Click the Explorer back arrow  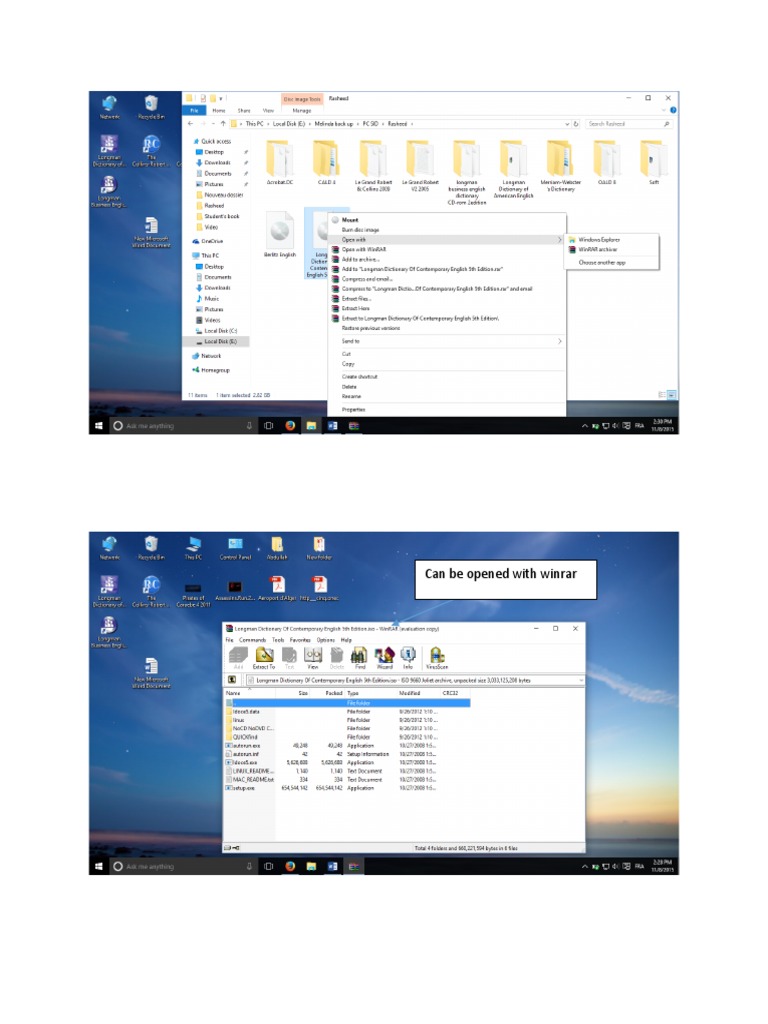point(190,123)
